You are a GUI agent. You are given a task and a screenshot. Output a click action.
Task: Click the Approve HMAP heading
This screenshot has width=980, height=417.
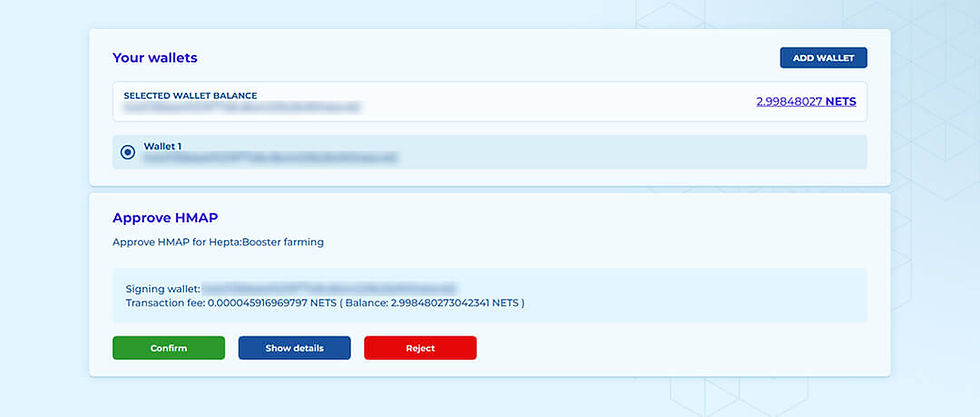tap(165, 218)
